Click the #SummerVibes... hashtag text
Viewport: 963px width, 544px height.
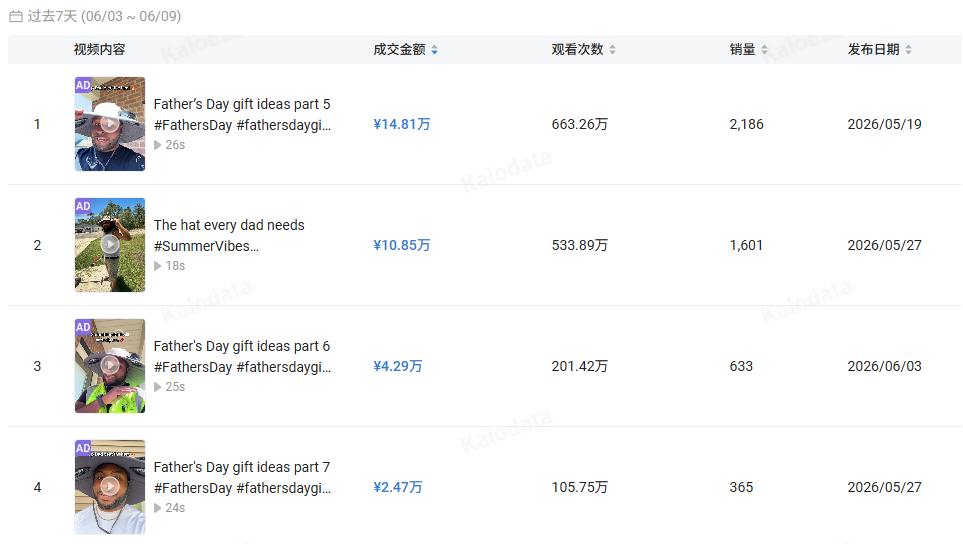pos(206,246)
